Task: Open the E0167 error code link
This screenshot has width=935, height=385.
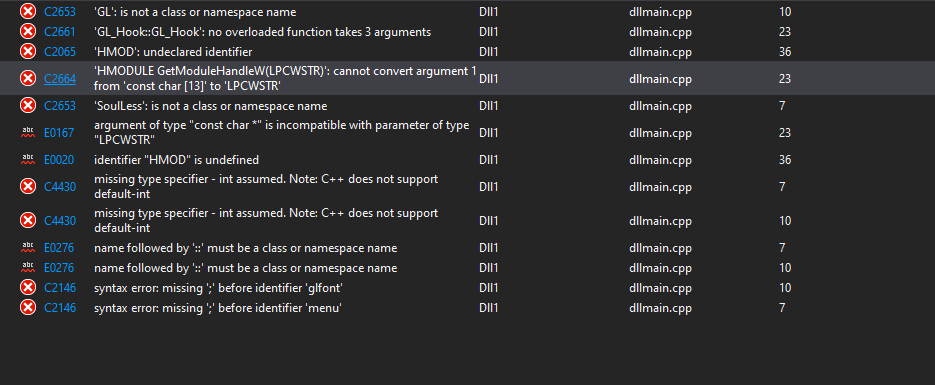Action: tap(59, 133)
